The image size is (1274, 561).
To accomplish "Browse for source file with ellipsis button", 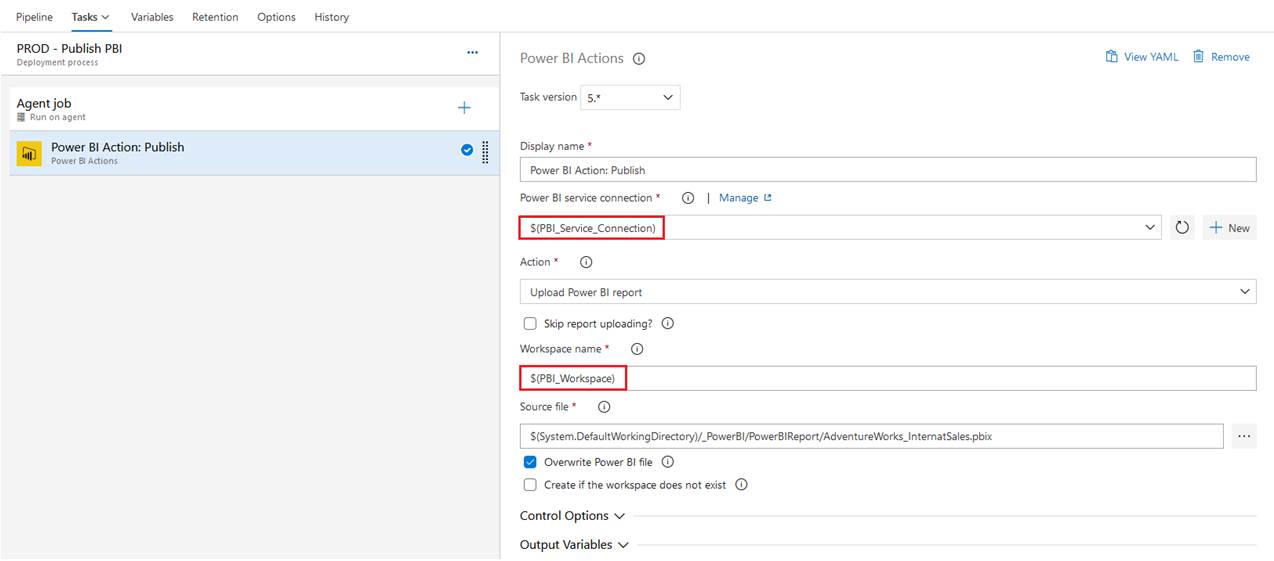I will click(x=1244, y=436).
